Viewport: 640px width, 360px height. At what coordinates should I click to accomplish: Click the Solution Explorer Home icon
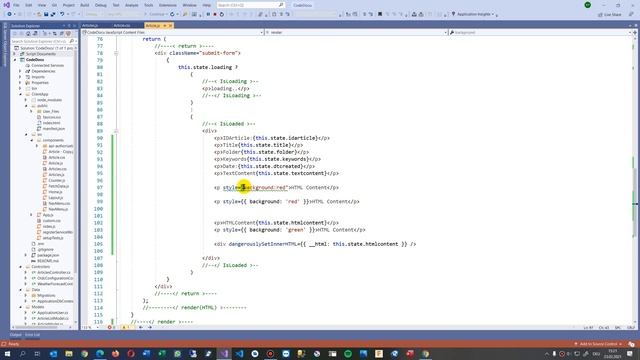coord(28,33)
